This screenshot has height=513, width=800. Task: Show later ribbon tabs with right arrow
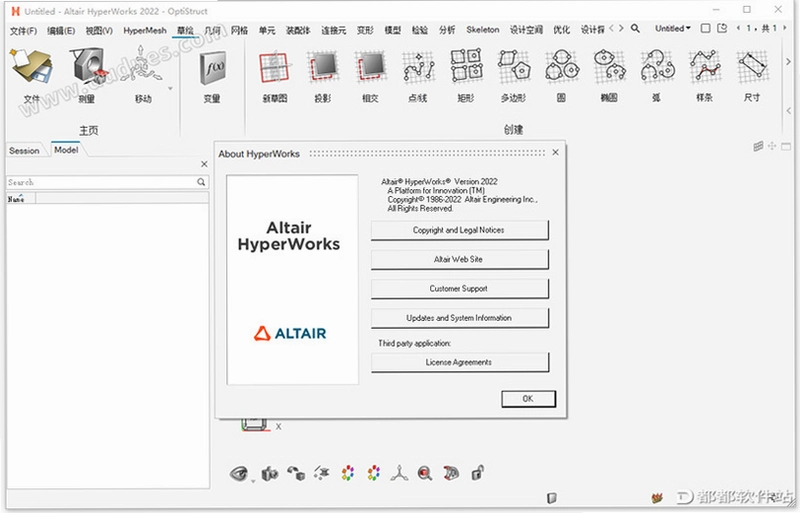tap(621, 29)
